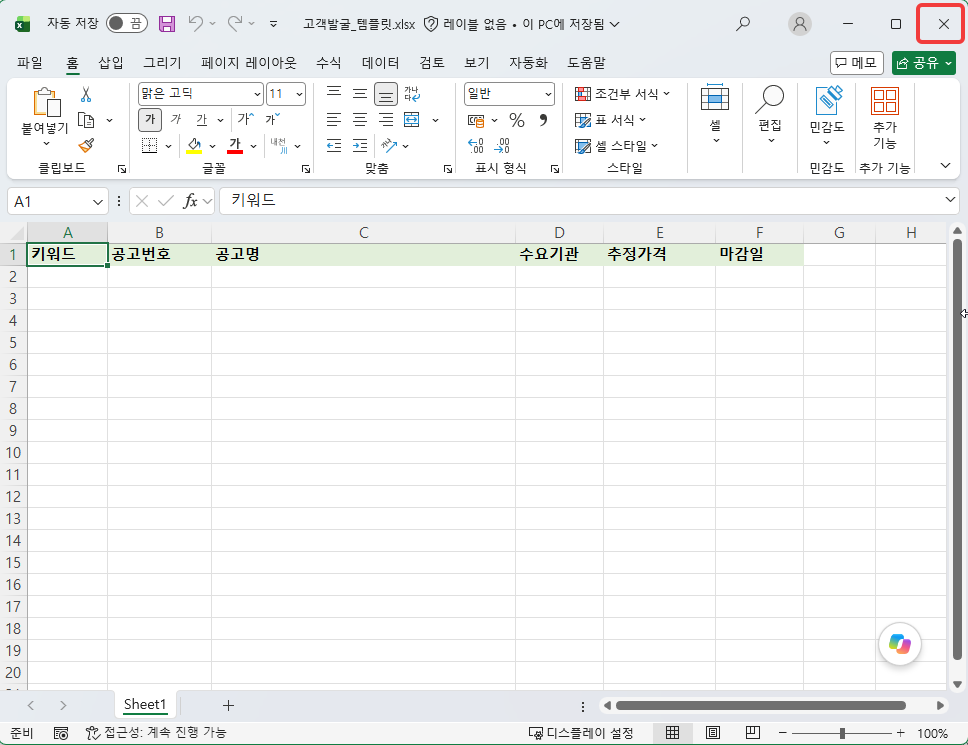Switch to the Insert tab
The image size is (968, 745).
[111, 62]
